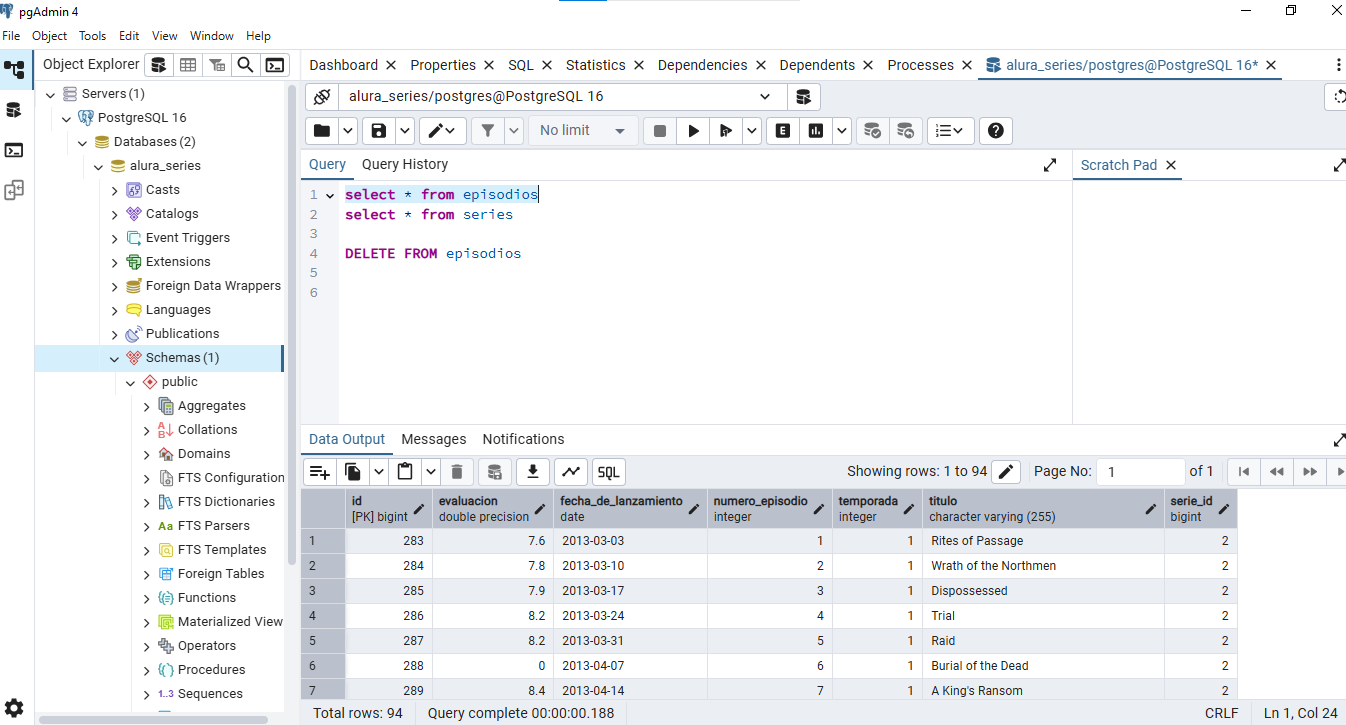Click the download results as CSV icon
This screenshot has height=725, width=1346.
click(x=533, y=472)
